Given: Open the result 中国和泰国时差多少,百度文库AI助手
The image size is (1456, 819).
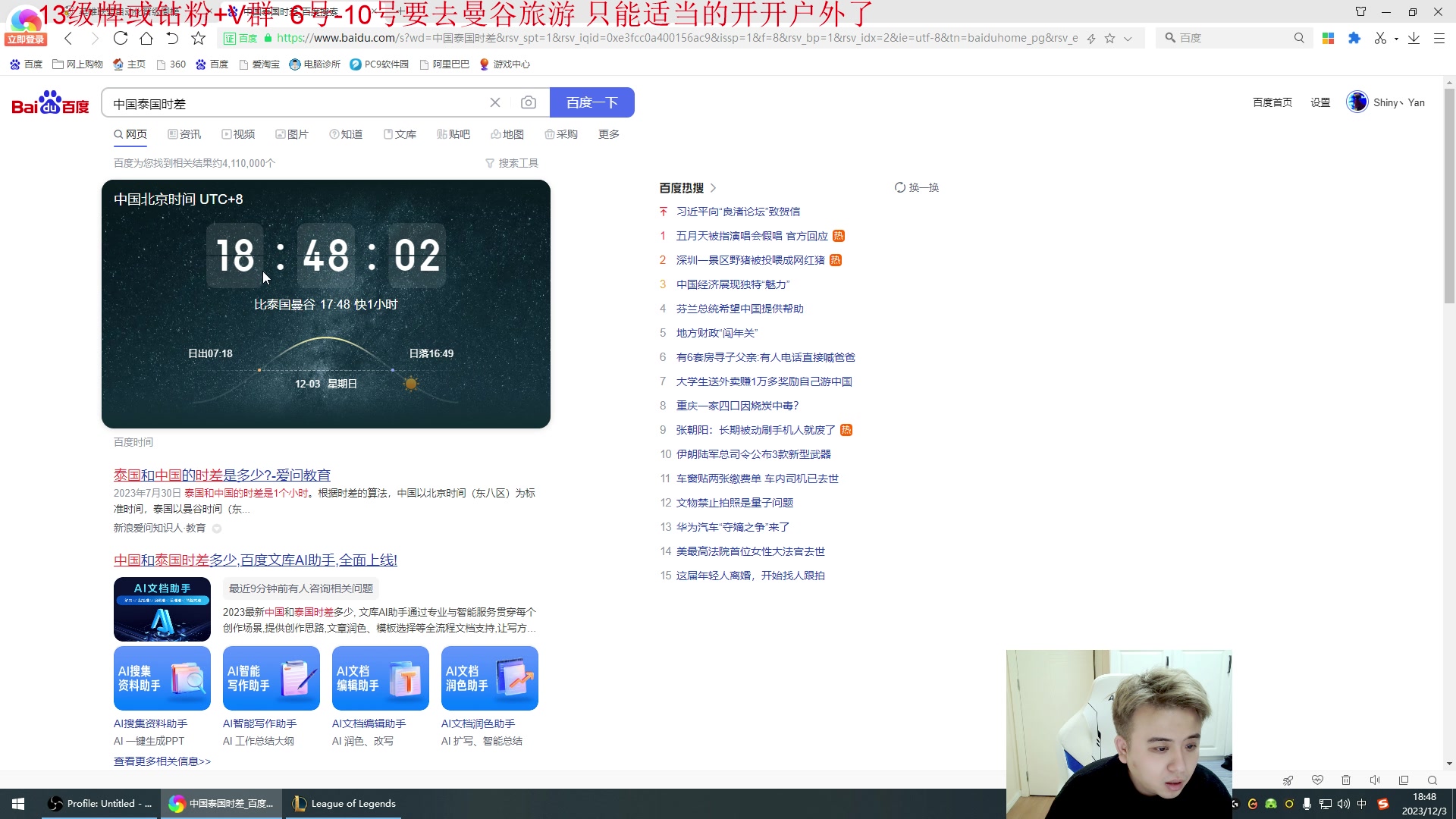Looking at the screenshot, I should point(256,560).
